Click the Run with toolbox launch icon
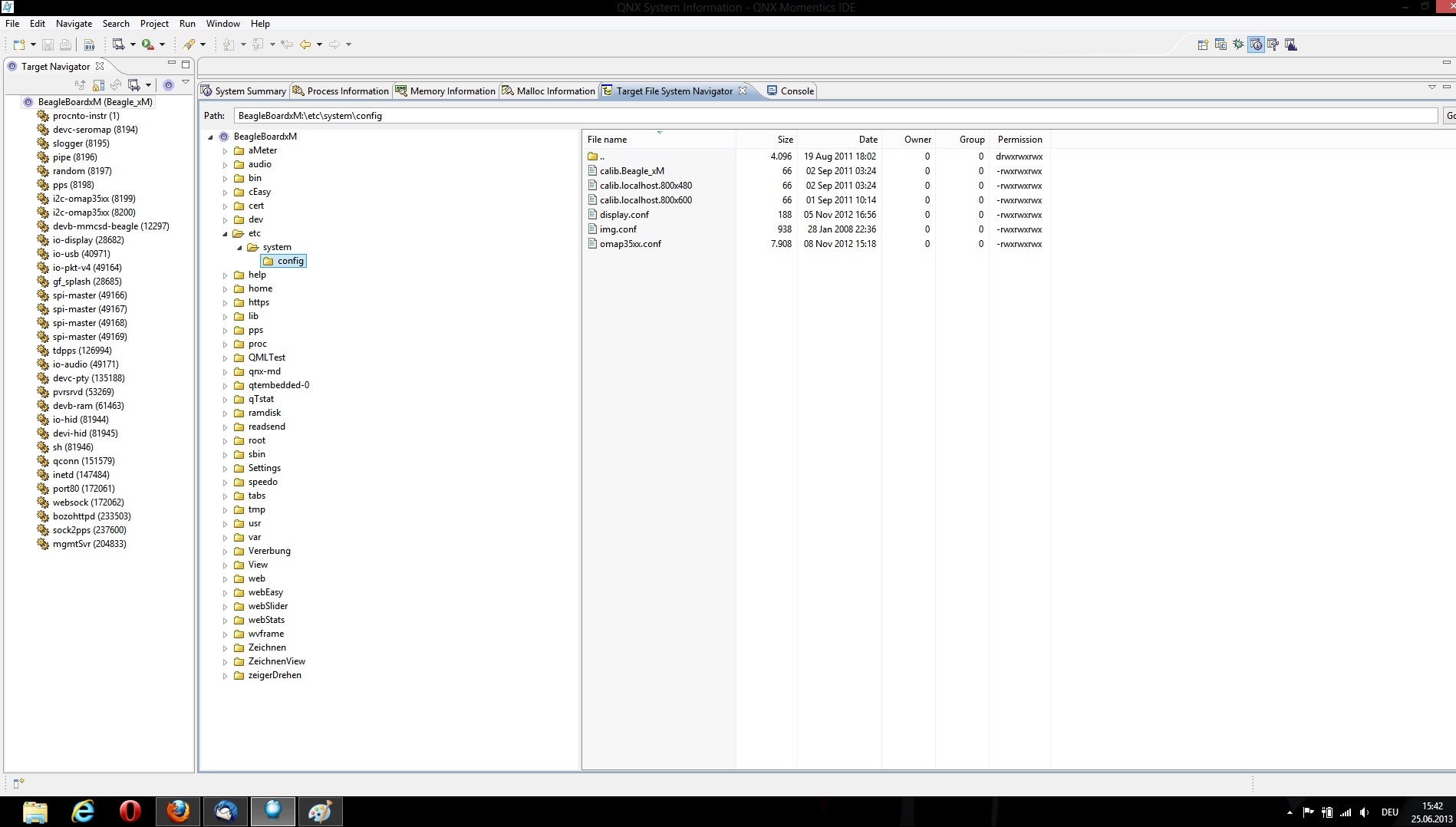Image resolution: width=1456 pixels, height=827 pixels. (148, 44)
